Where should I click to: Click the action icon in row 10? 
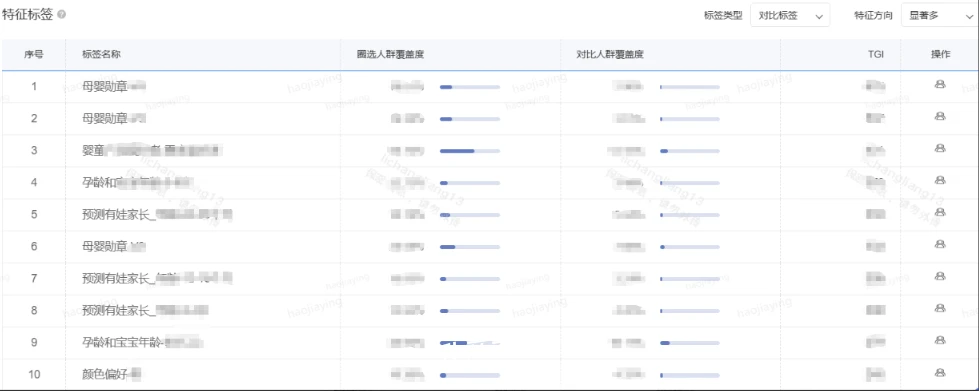click(940, 373)
